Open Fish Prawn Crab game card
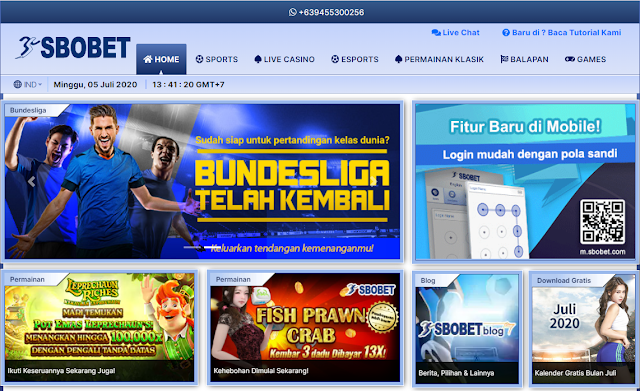This screenshot has width=640, height=391. [305, 327]
